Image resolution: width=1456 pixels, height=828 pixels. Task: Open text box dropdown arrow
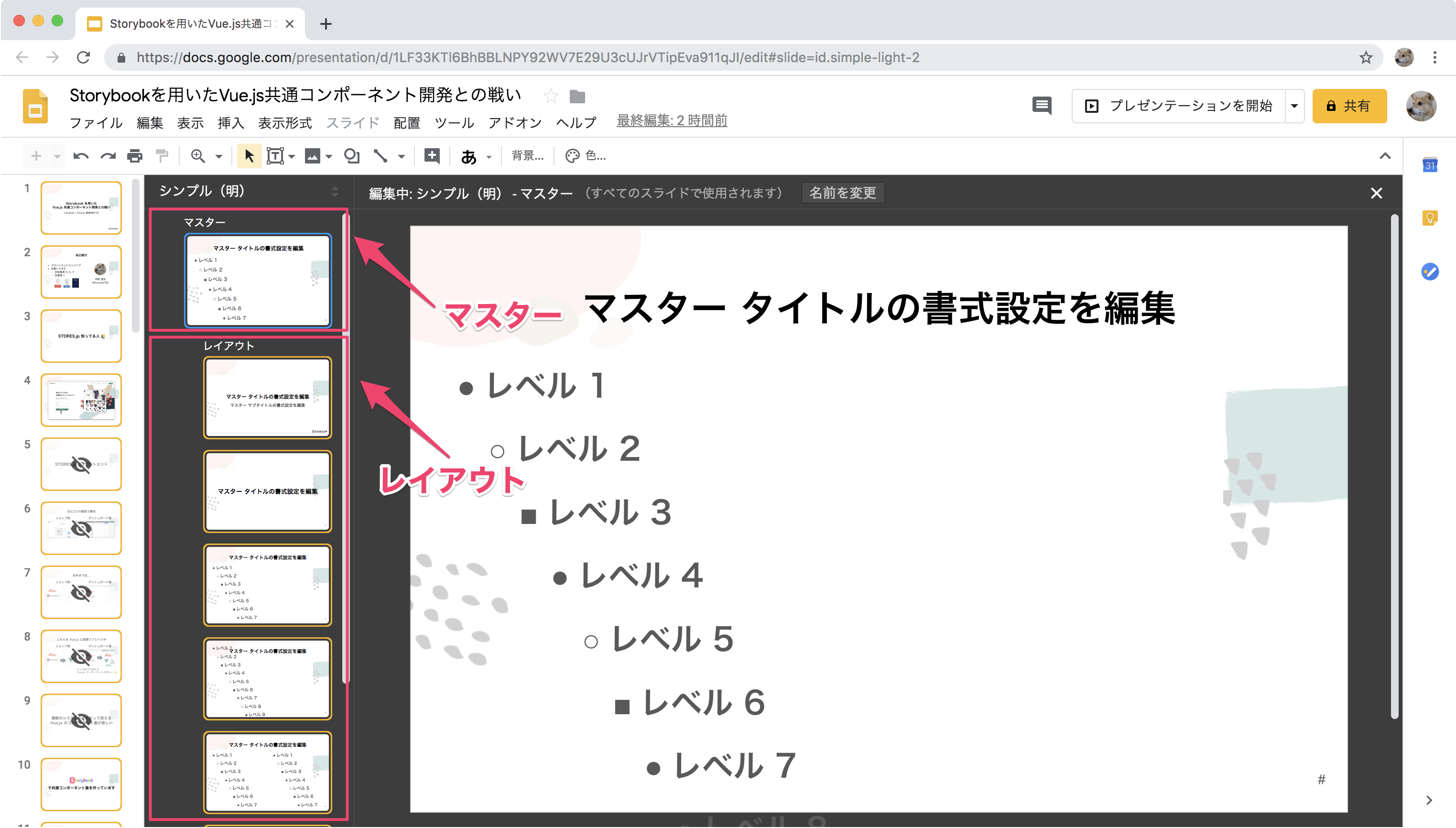point(292,156)
